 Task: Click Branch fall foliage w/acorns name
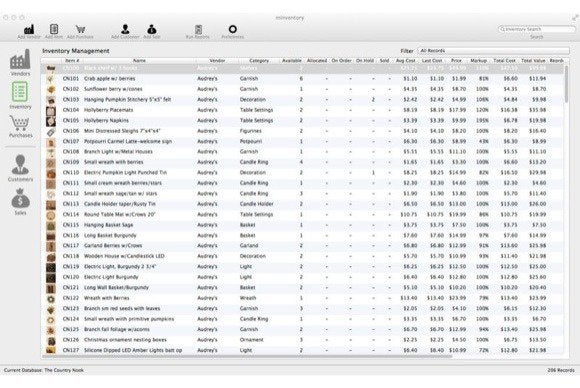(x=117, y=330)
